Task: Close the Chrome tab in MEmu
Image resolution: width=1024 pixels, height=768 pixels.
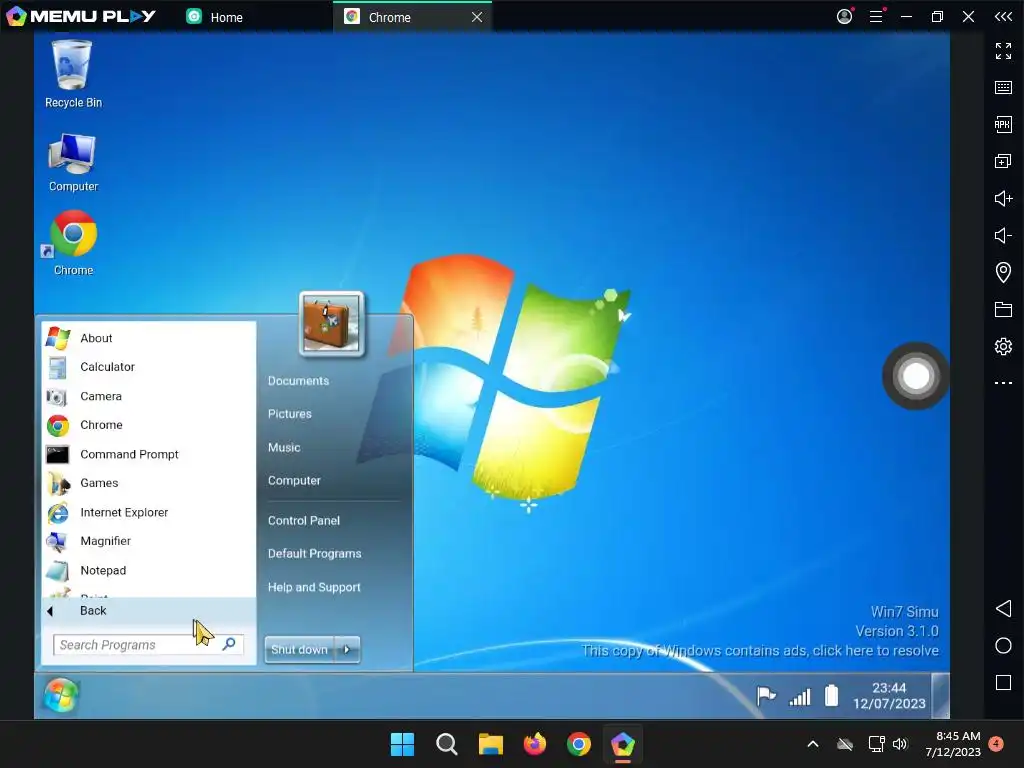Action: [477, 17]
